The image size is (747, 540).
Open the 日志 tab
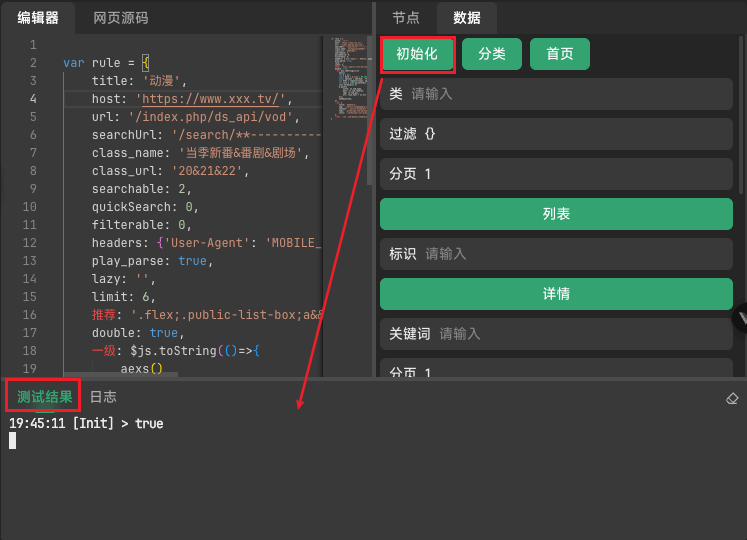point(103,397)
